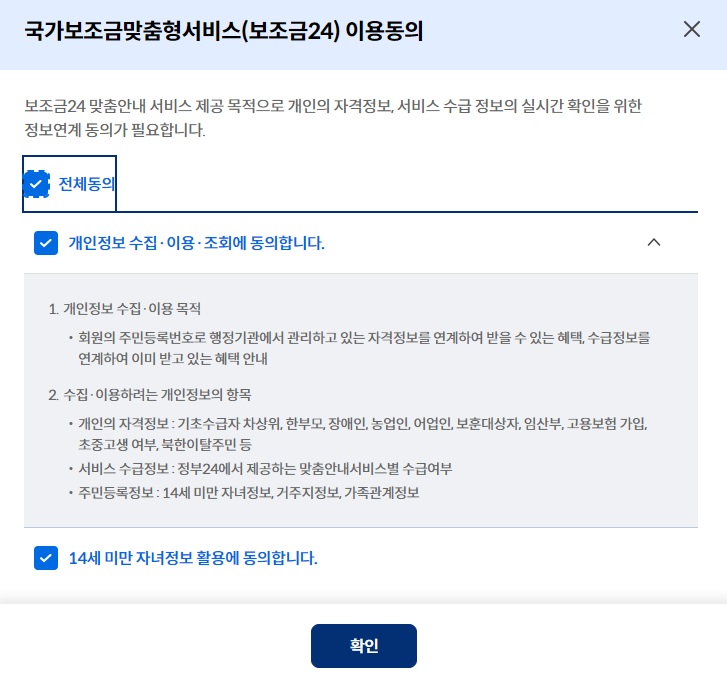Toggle the 전체동의 checkbox
Viewport: 727px width, 680px height.
click(36, 184)
